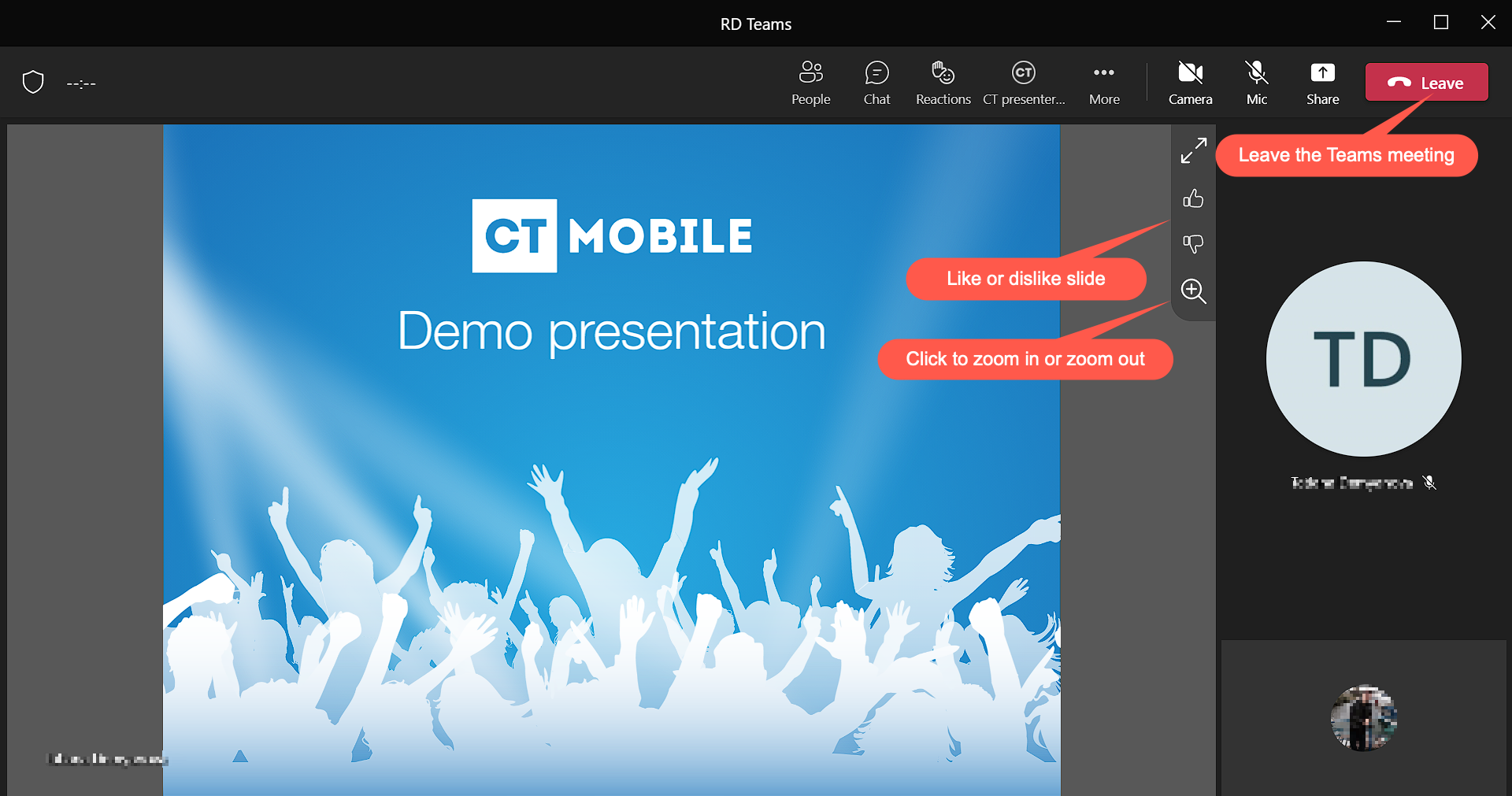
Task: Click the security shield icon
Action: pos(33,82)
